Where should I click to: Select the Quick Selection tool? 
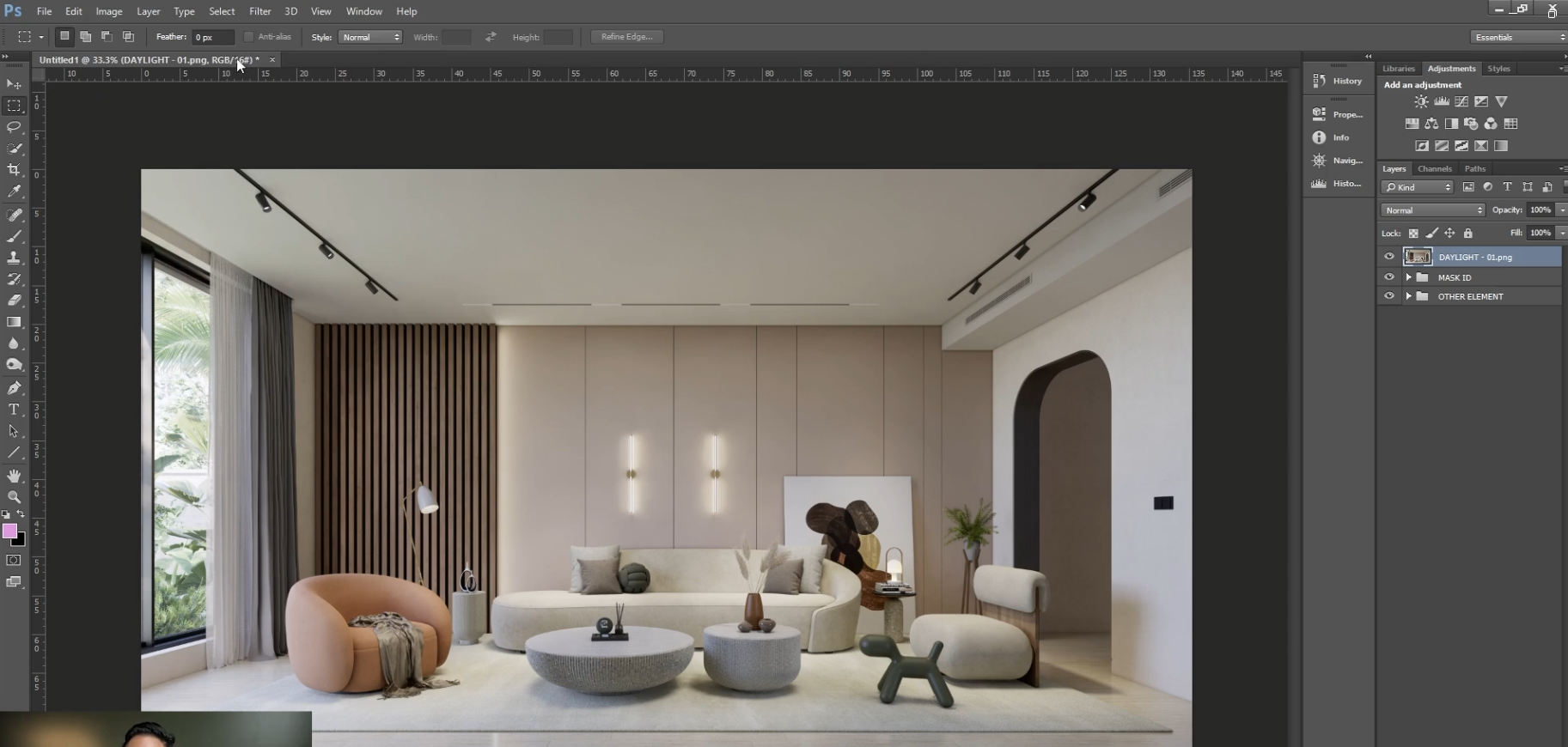pos(14,149)
